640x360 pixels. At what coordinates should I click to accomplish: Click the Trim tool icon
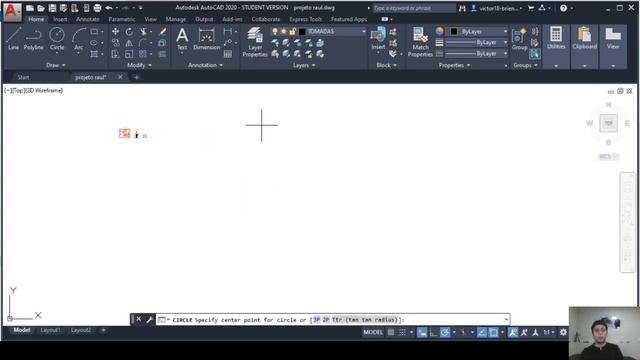tap(143, 31)
